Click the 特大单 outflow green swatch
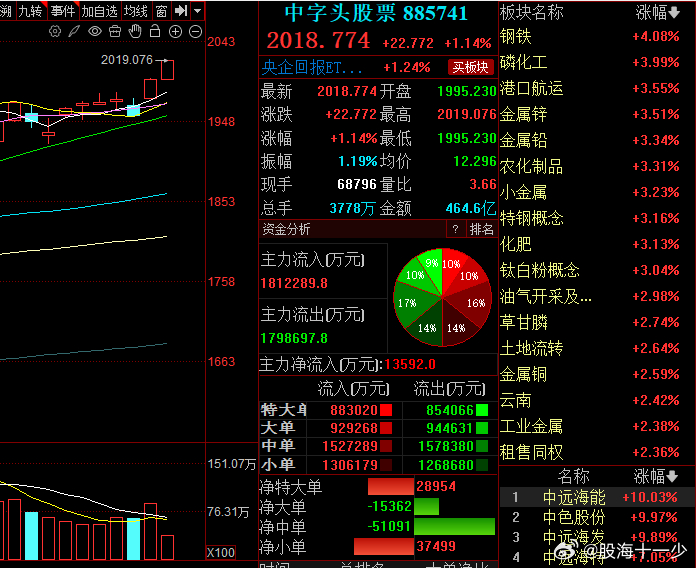Viewport: 696px width, 568px height. click(x=482, y=410)
